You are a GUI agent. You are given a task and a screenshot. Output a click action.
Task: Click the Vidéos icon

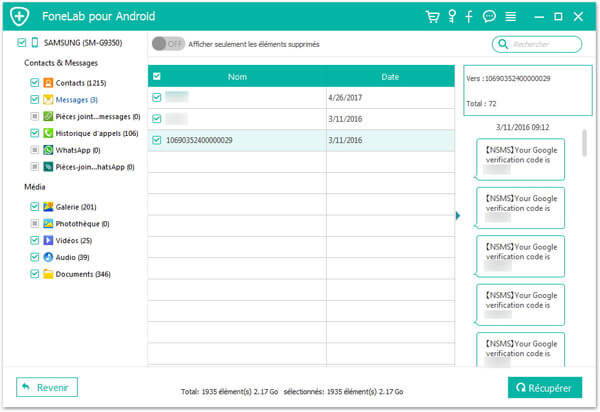(x=48, y=240)
